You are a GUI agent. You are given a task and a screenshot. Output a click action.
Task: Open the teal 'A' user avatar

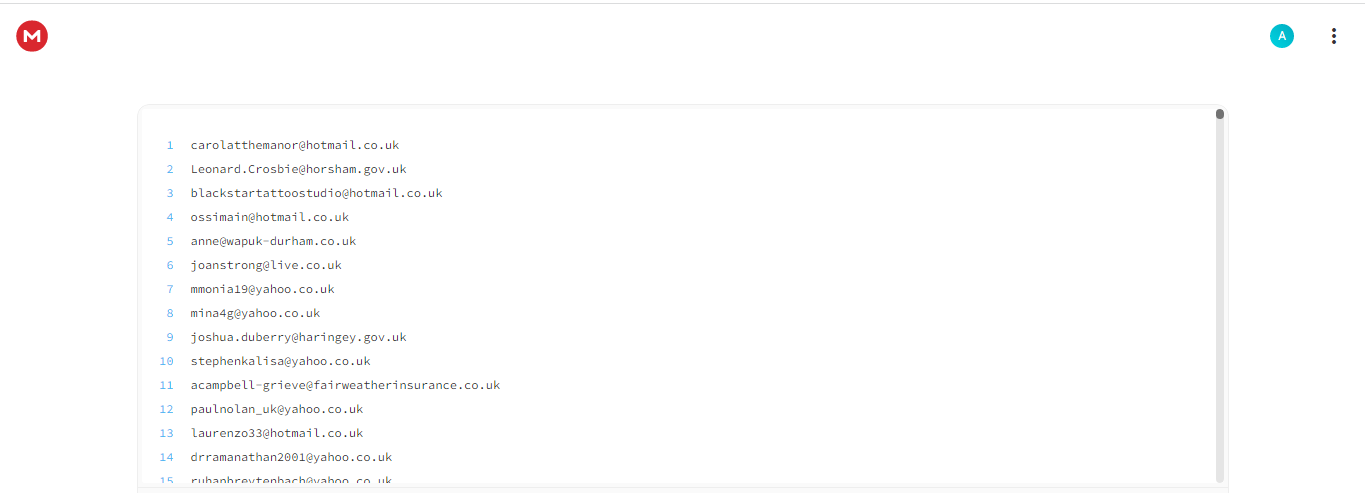coord(1281,36)
